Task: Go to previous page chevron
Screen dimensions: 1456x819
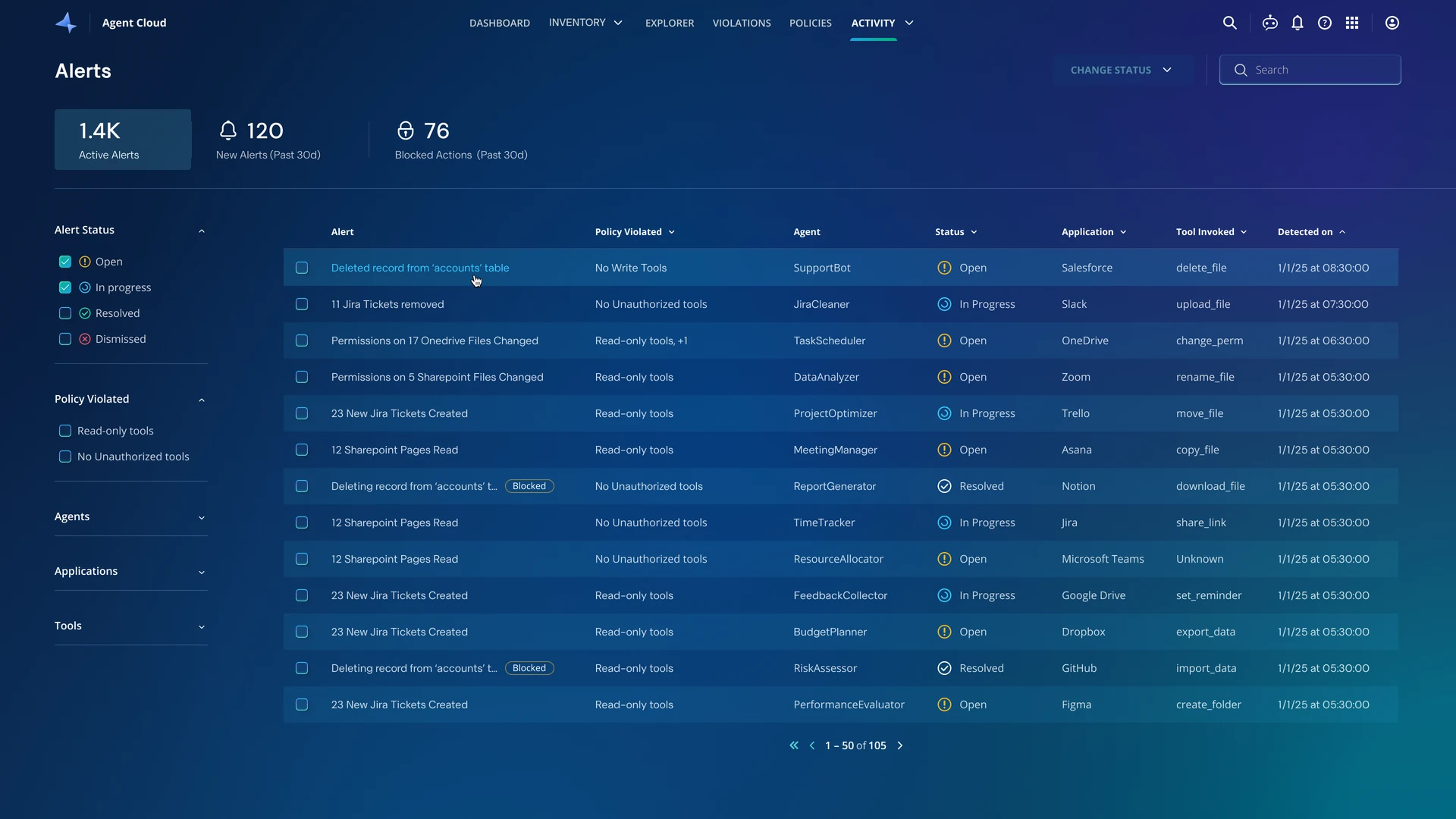Action: pyautogui.click(x=812, y=745)
